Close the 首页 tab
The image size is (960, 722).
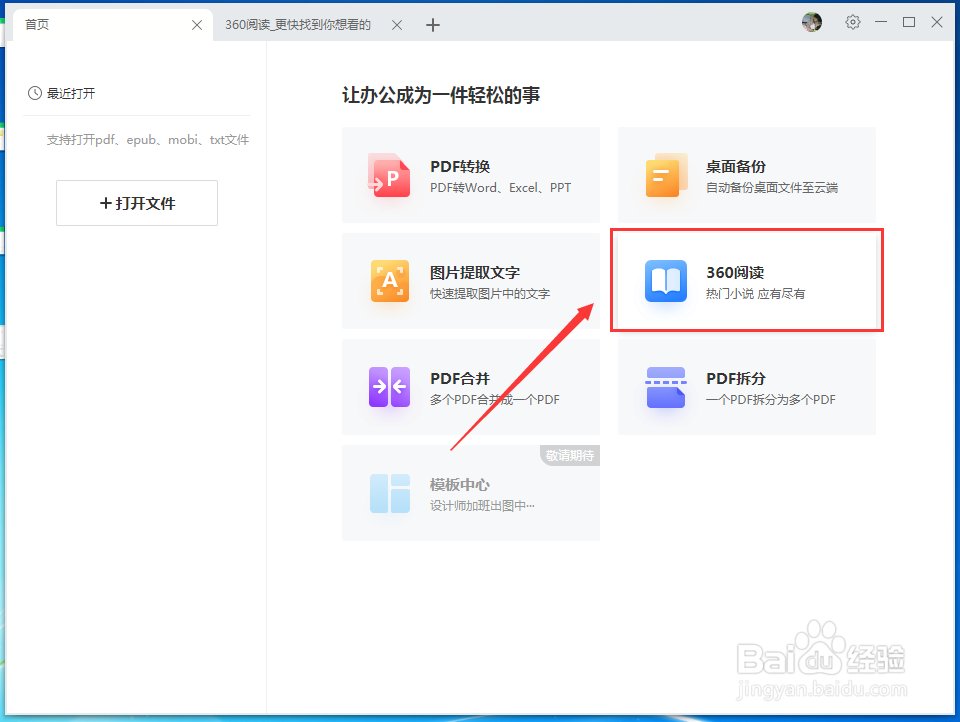196,24
